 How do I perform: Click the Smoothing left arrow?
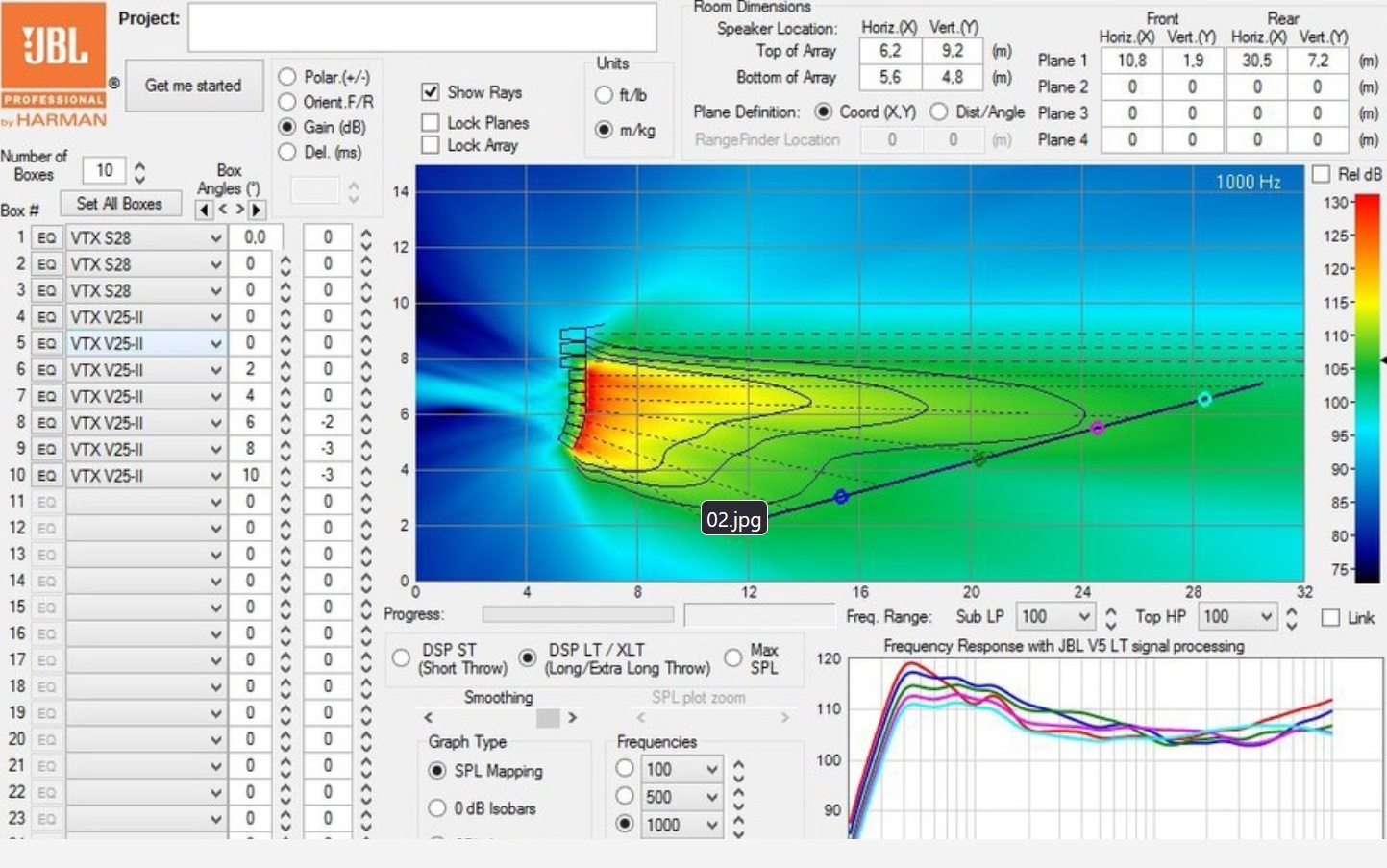(429, 718)
